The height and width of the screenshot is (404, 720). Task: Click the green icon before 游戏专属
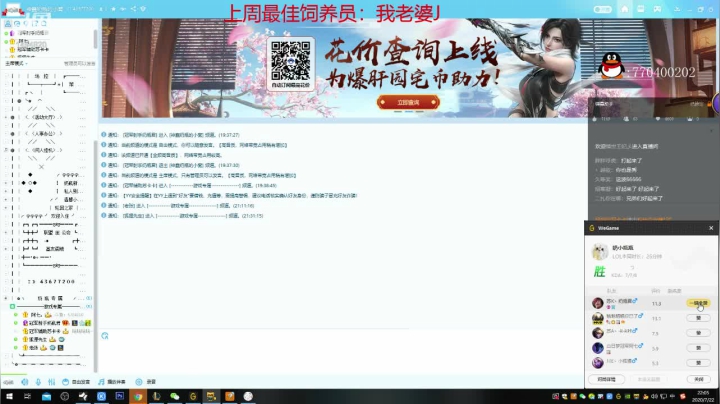(12, 306)
